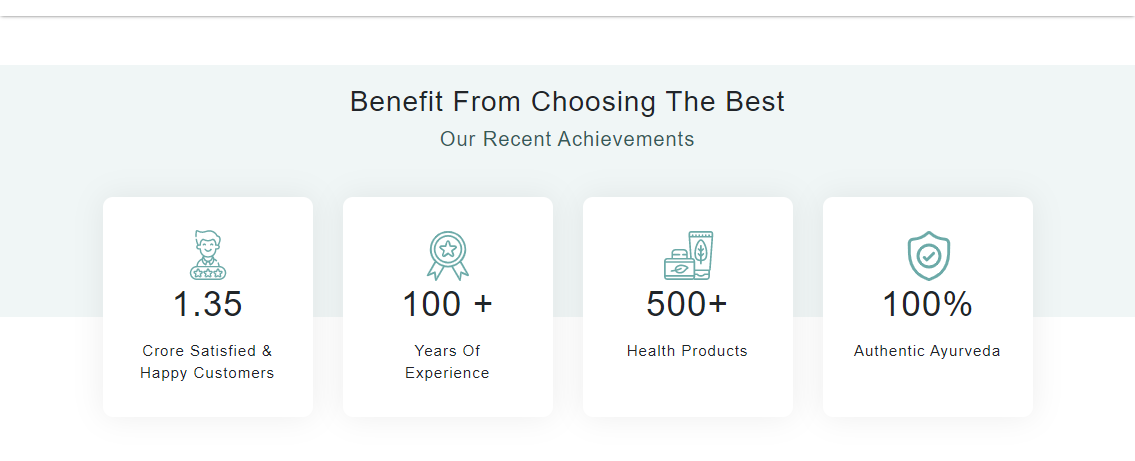
Task: Click the 500+ products count
Action: (x=687, y=304)
